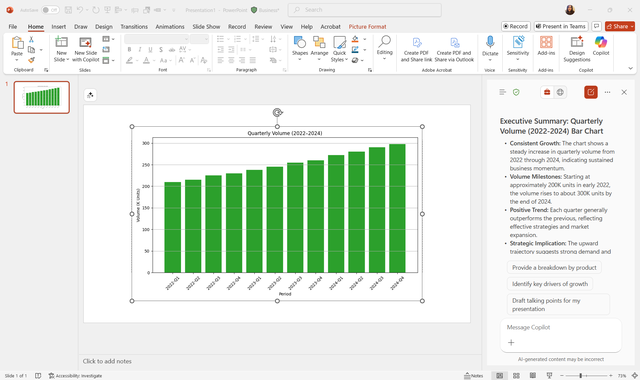The width and height of the screenshot is (640, 380).
Task: Launch Copilot from the ribbon
Action: pyautogui.click(x=601, y=46)
